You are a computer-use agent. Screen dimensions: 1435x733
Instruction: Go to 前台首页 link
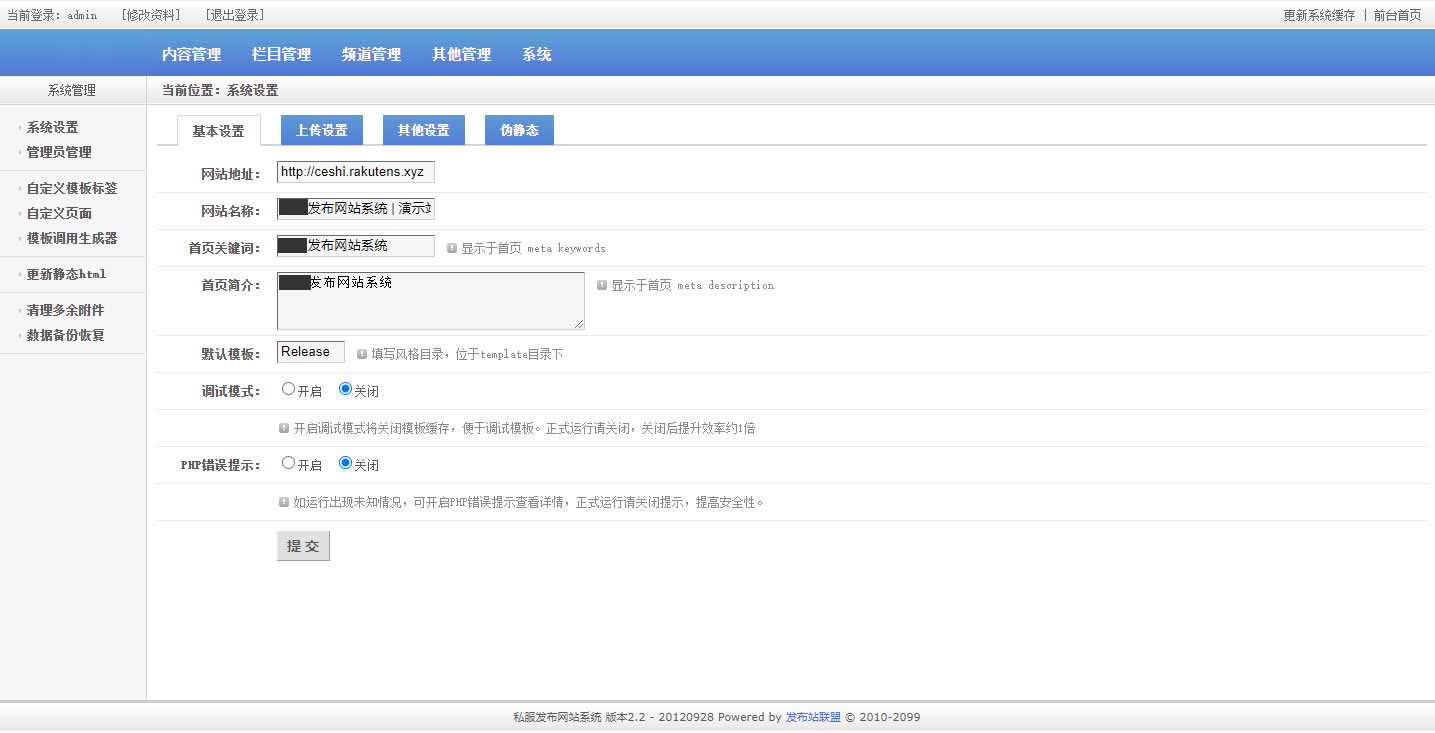coord(1397,15)
